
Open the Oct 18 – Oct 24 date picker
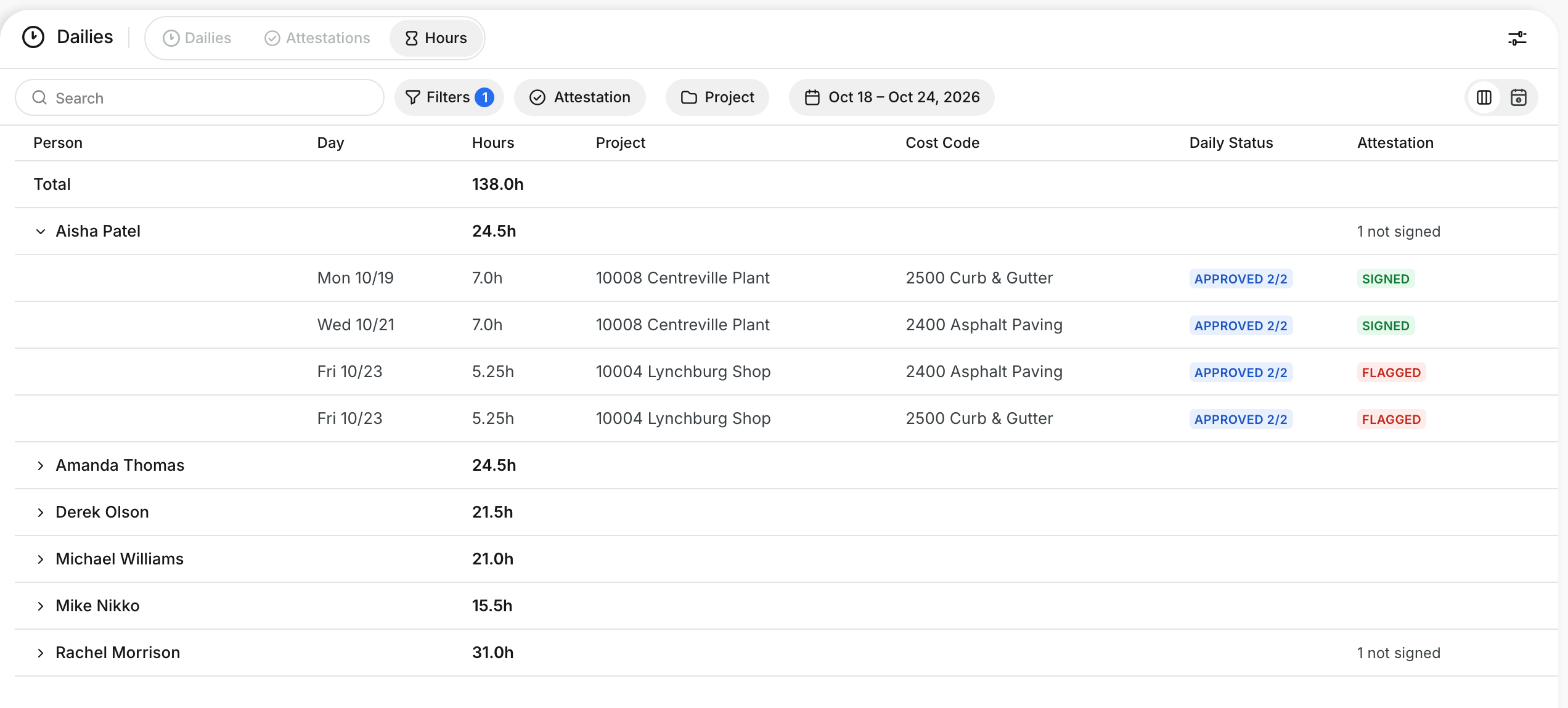[891, 97]
